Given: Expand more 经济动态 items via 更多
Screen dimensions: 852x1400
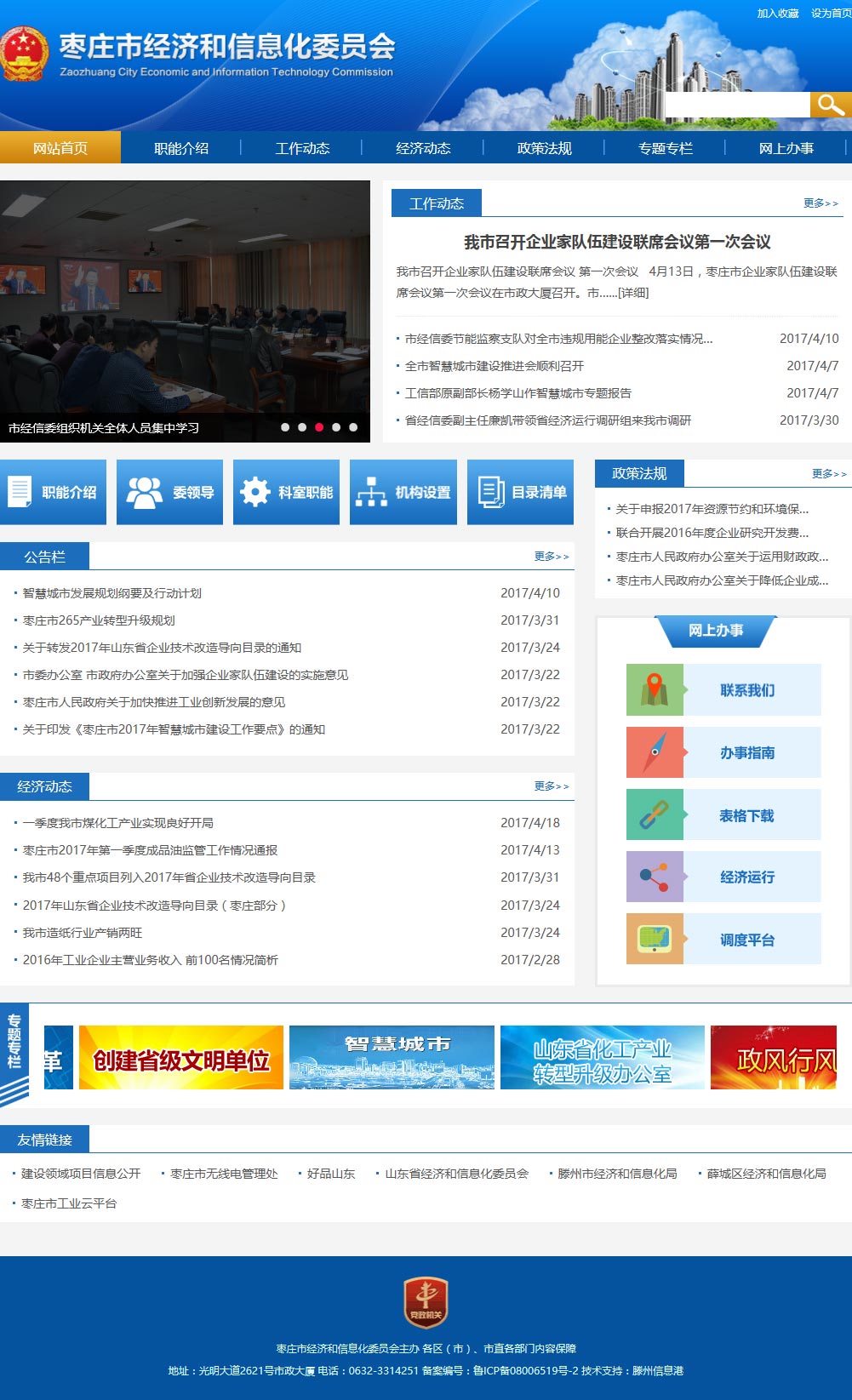Looking at the screenshot, I should click(552, 786).
